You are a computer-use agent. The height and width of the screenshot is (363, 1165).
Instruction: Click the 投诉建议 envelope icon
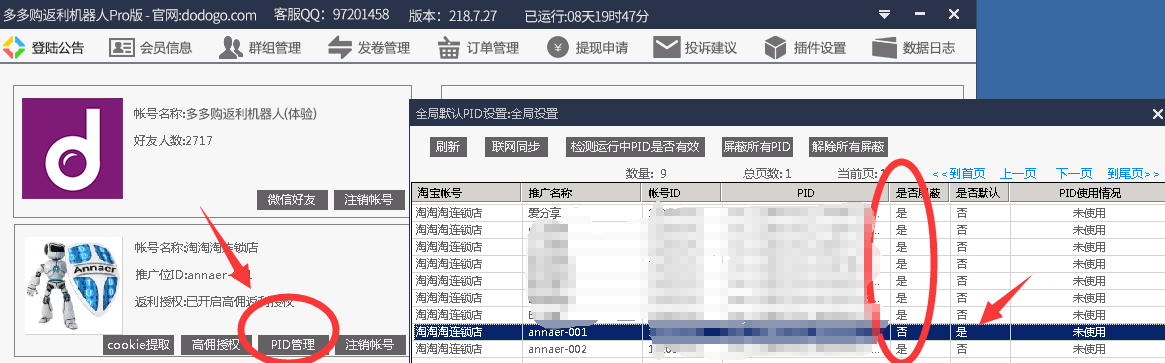click(666, 48)
